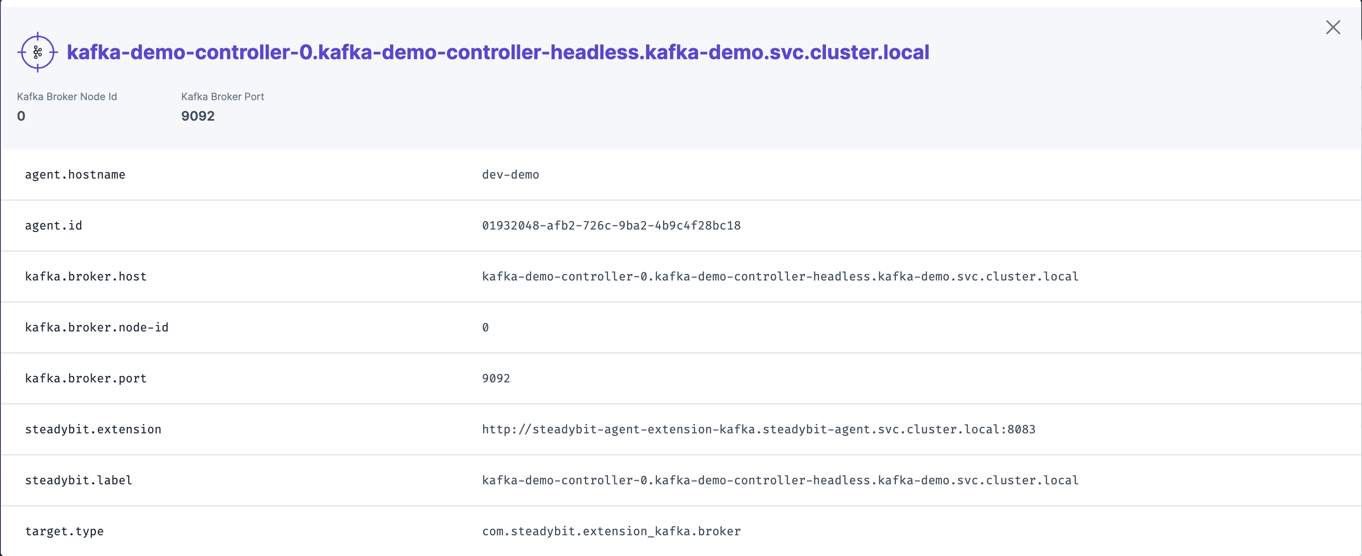Click the agent.hostname attribute key
This screenshot has height=556, width=1362.
coord(75,174)
